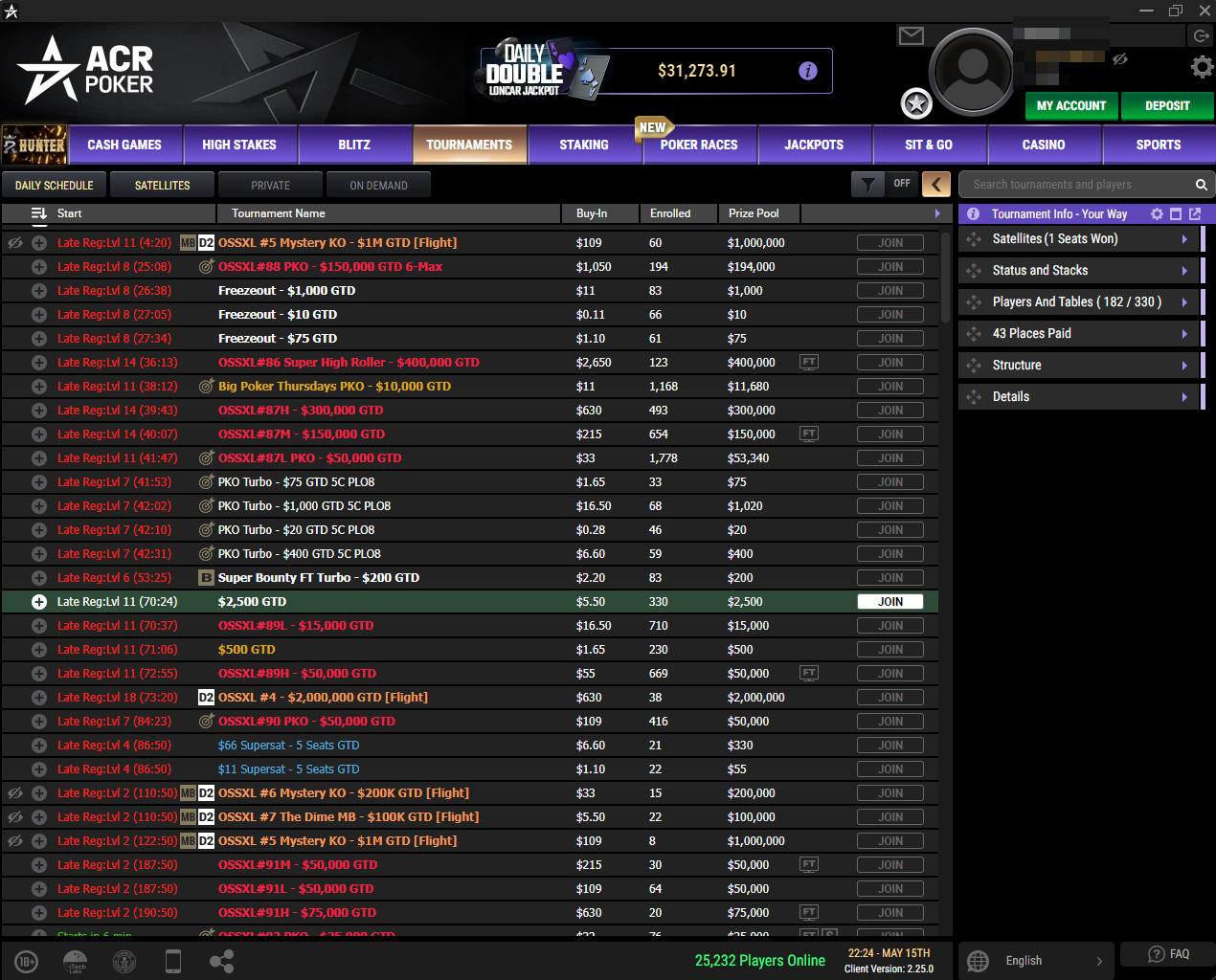Open the High Stakes tab
Screen dimensions: 1216x980
click(239, 145)
